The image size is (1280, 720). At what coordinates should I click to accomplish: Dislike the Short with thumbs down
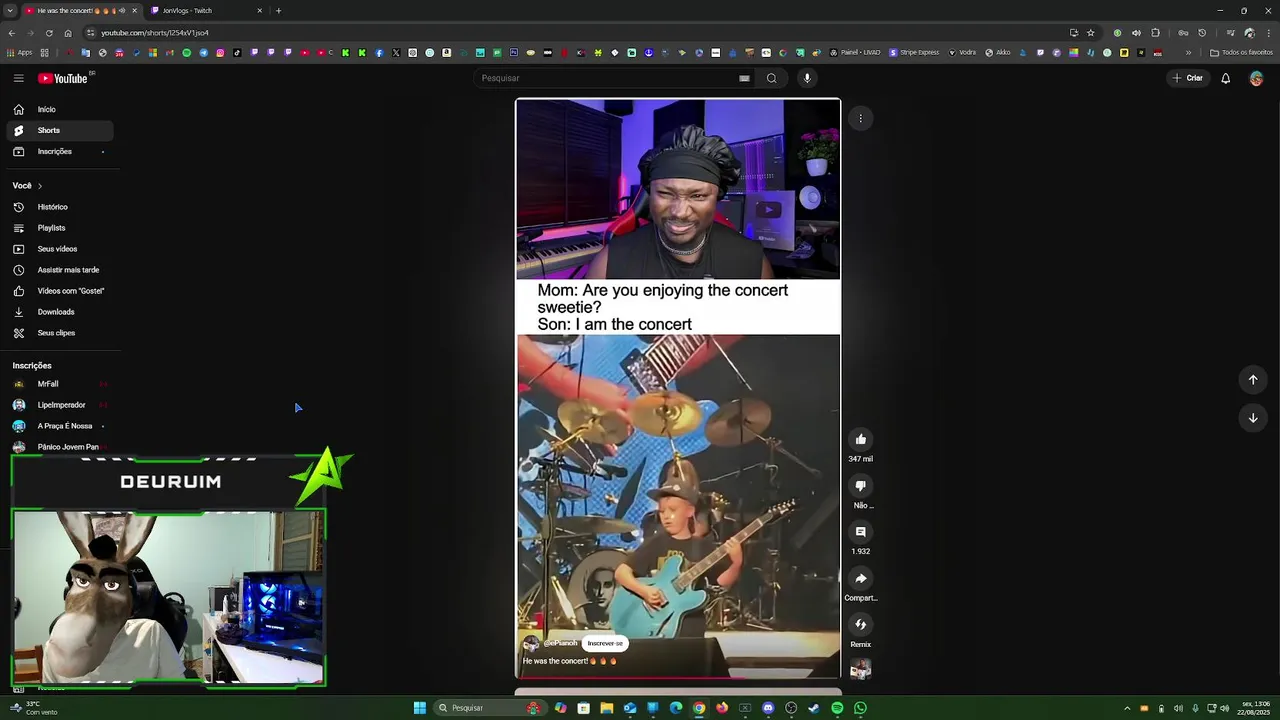click(x=860, y=486)
